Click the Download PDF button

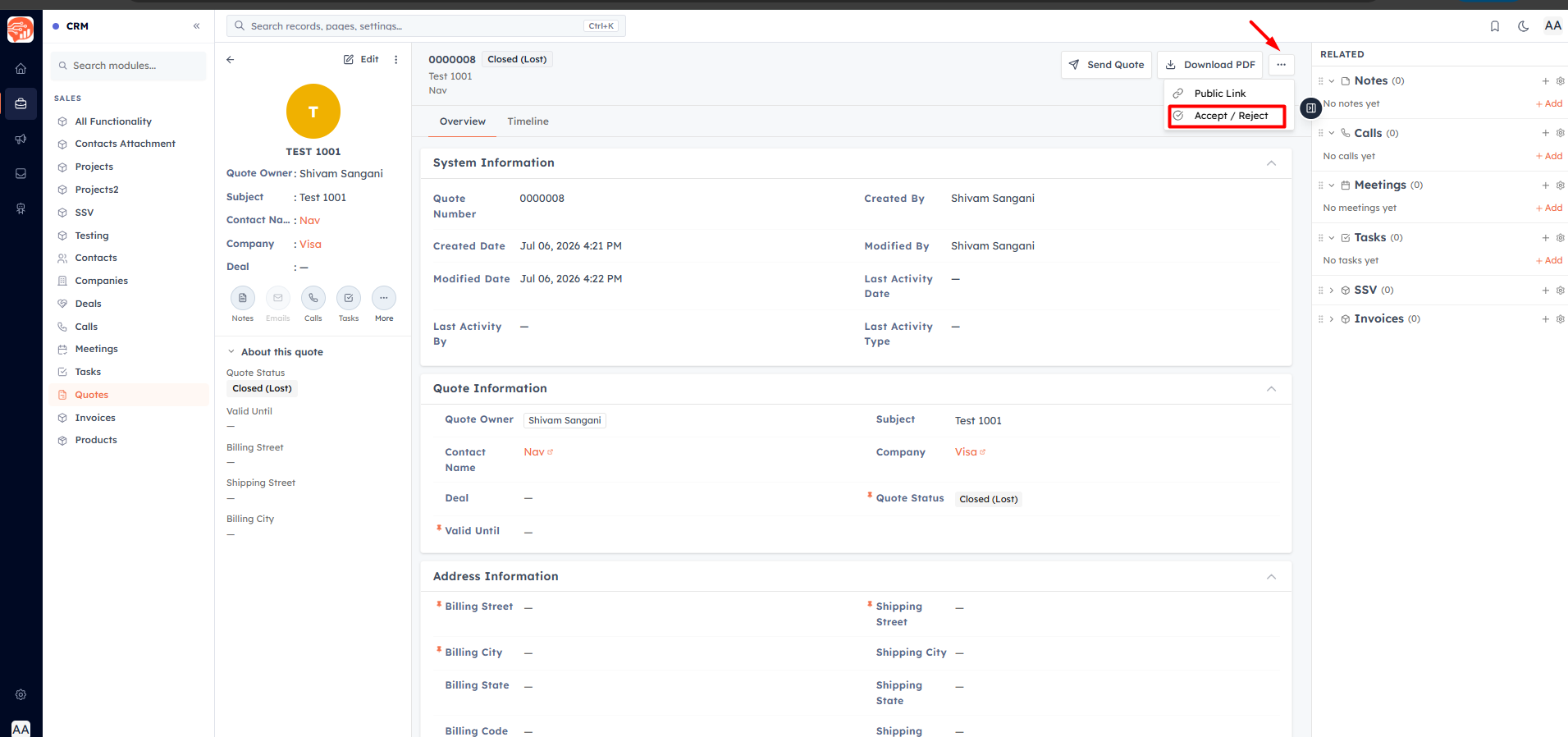(1209, 65)
